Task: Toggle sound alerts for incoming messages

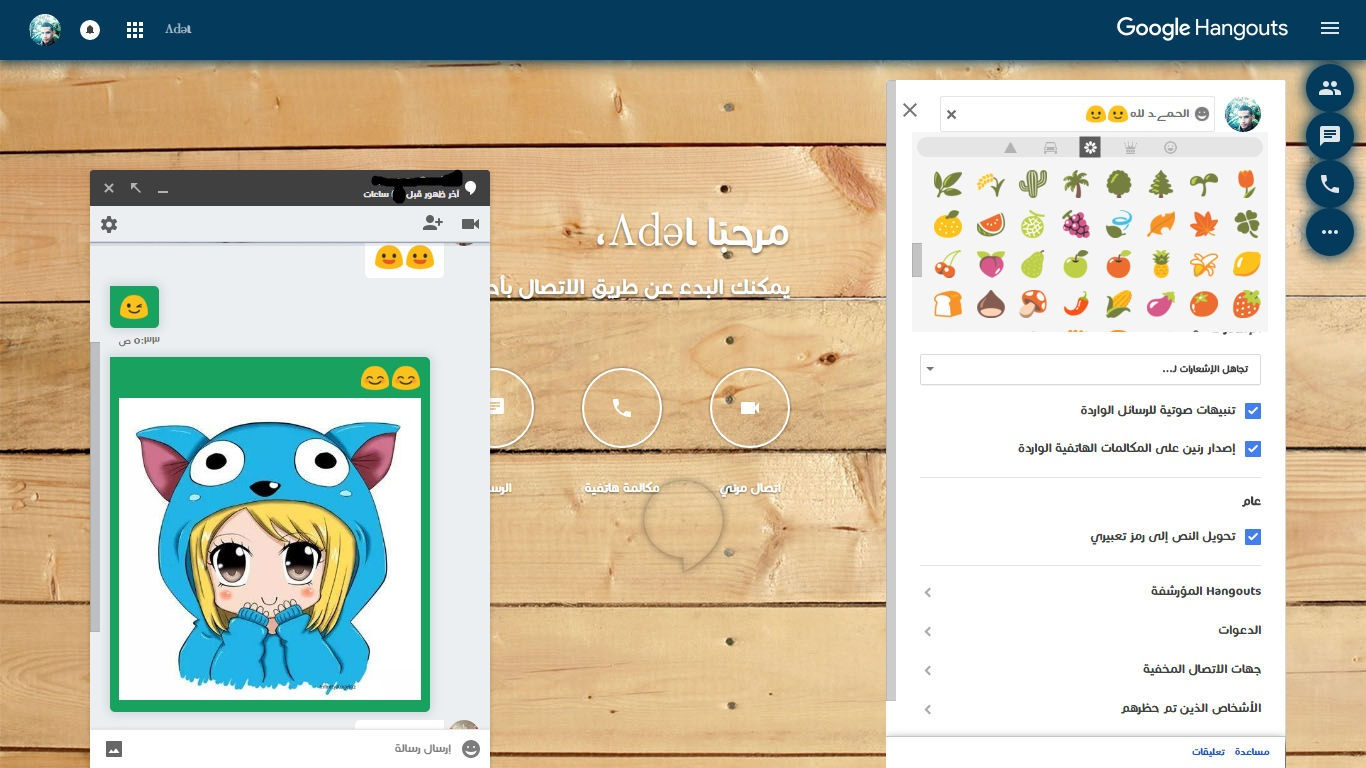Action: click(1253, 411)
